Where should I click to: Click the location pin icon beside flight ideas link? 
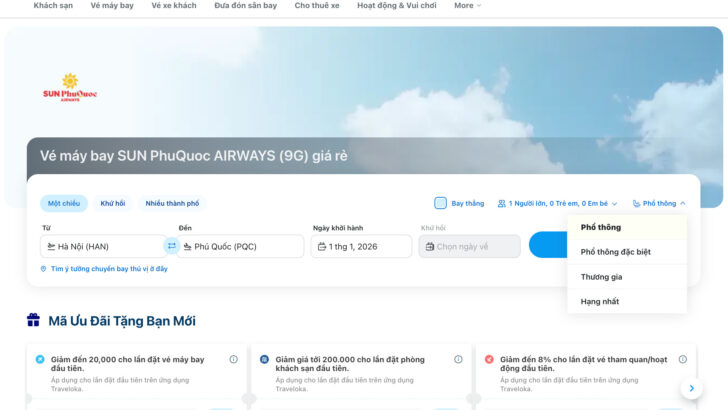pos(43,269)
